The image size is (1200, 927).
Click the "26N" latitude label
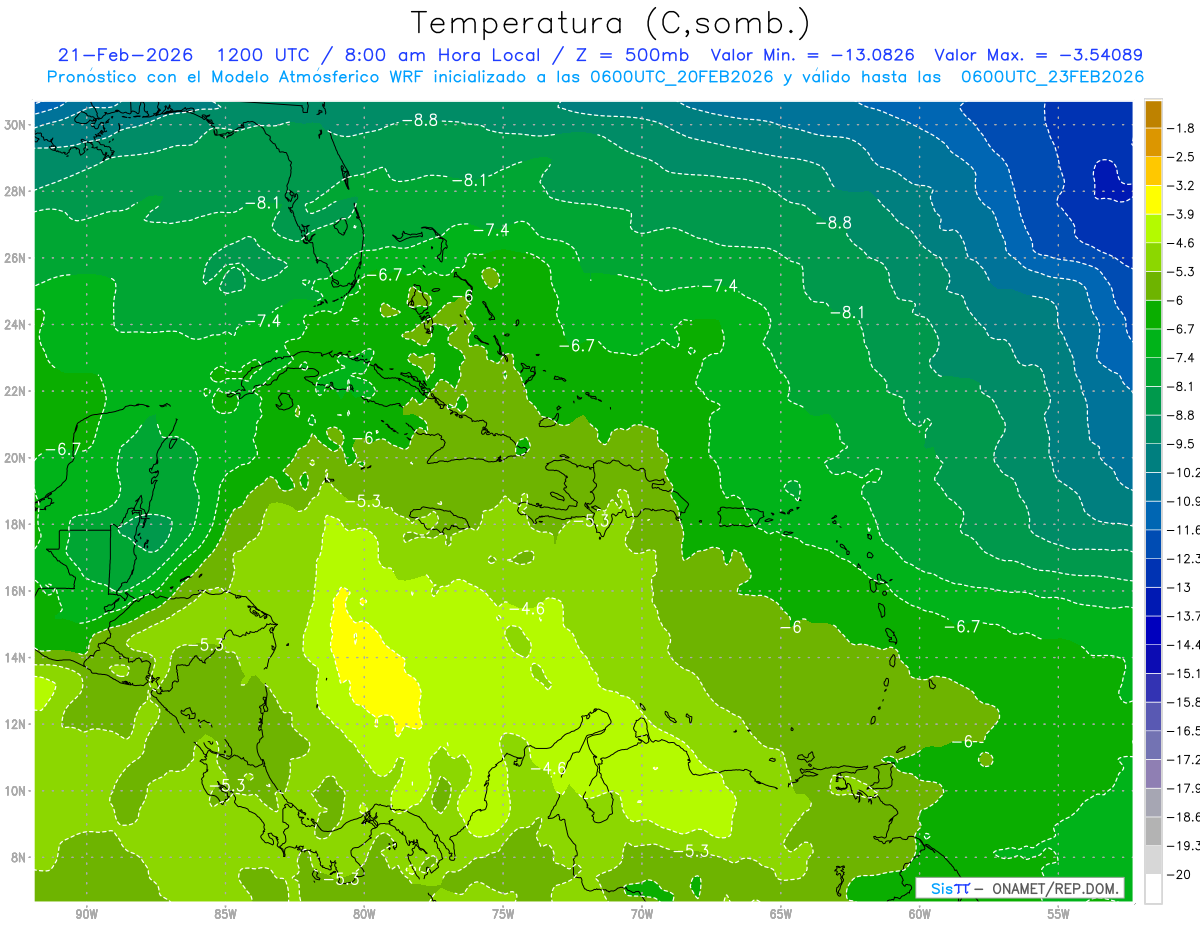pyautogui.click(x=17, y=258)
